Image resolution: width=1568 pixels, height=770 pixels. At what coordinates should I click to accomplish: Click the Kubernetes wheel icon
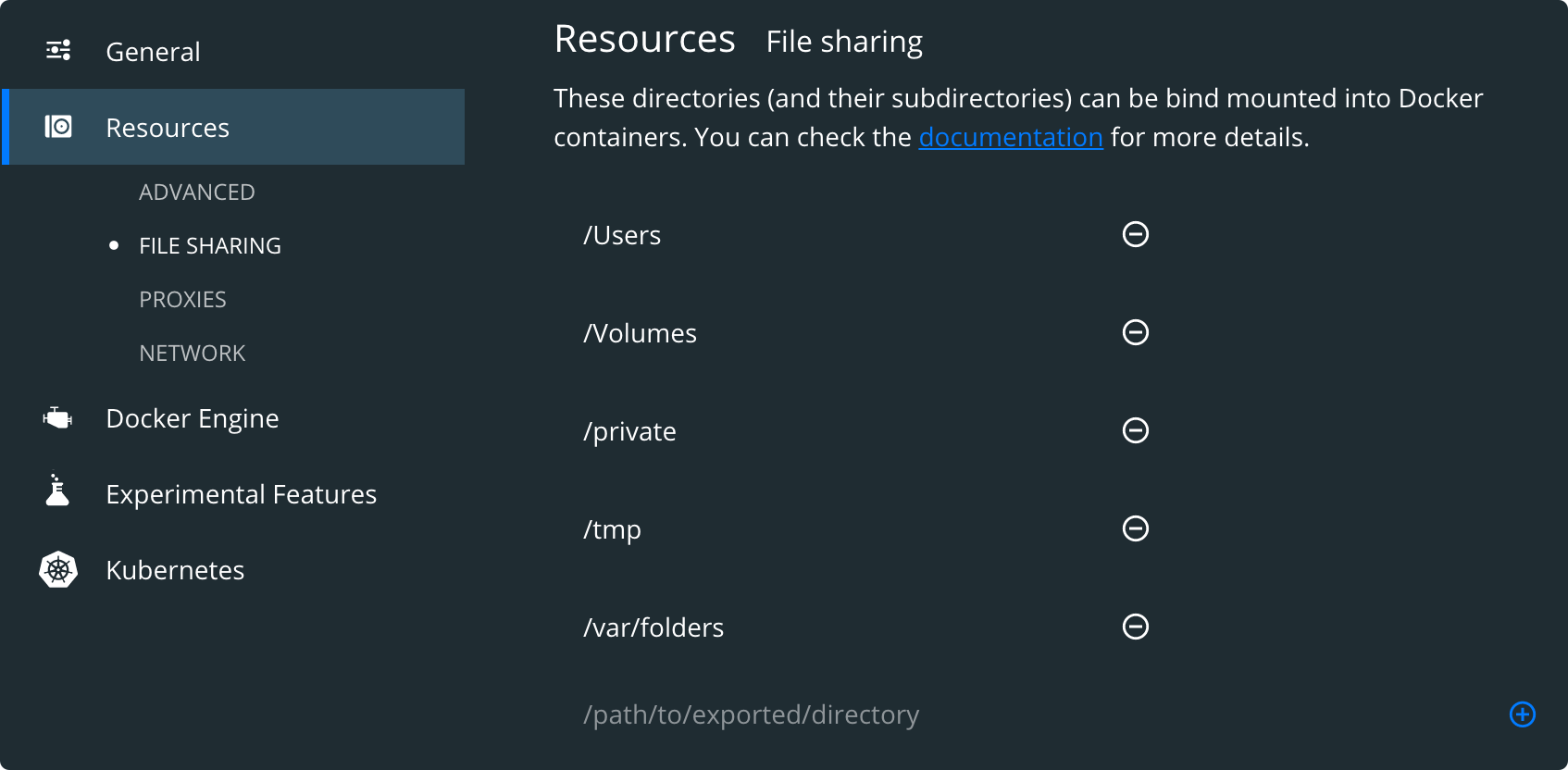(58, 569)
